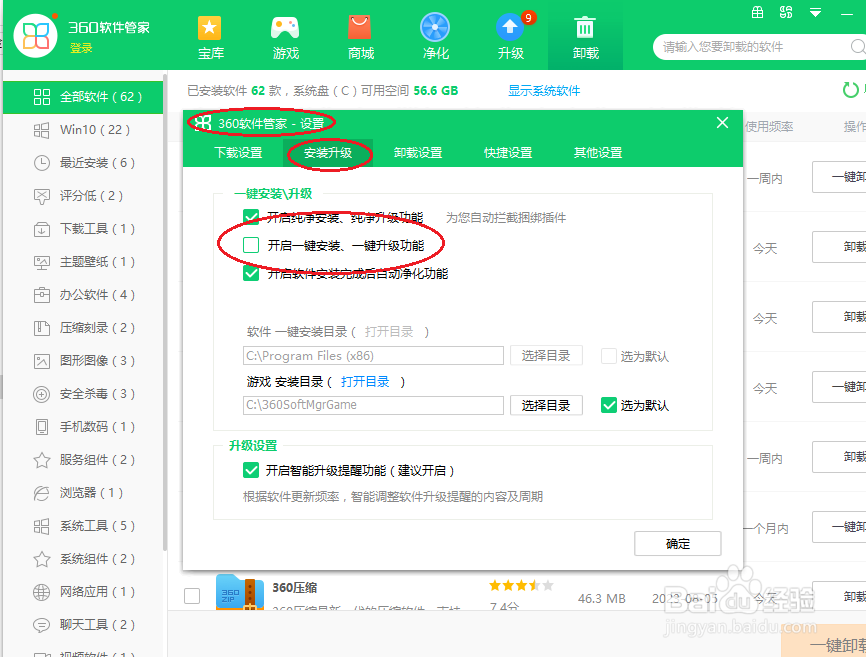866x657 pixels.
Task: Toggle 开启智能升级提醒功能 checkbox
Action: (251, 470)
